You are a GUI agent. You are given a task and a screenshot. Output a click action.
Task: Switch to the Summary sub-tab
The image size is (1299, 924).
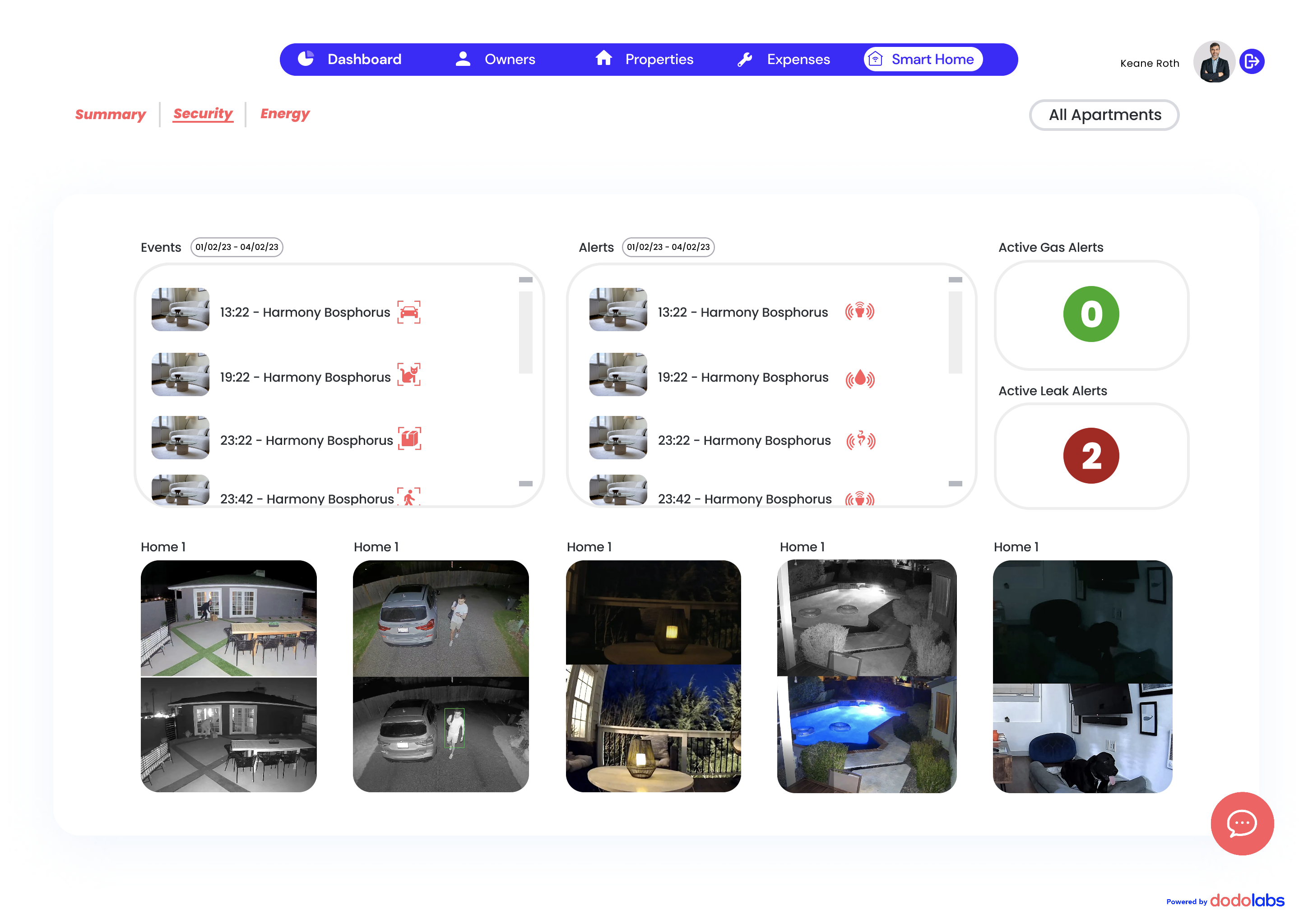(x=111, y=114)
